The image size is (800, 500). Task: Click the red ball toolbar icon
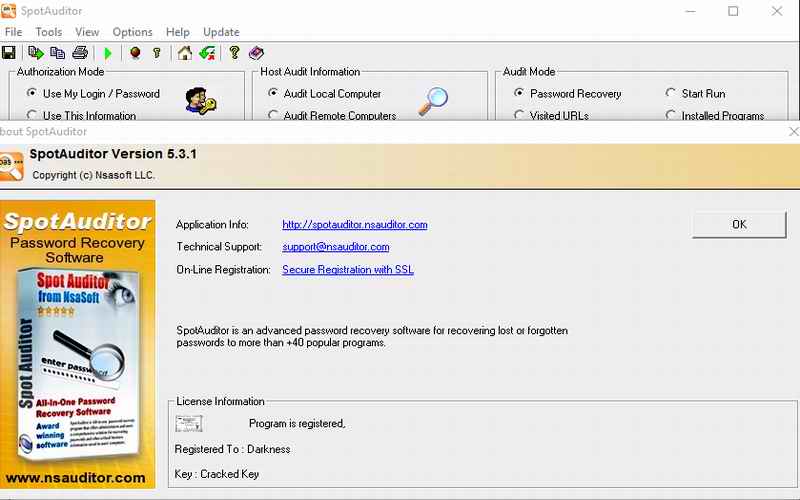click(x=135, y=53)
